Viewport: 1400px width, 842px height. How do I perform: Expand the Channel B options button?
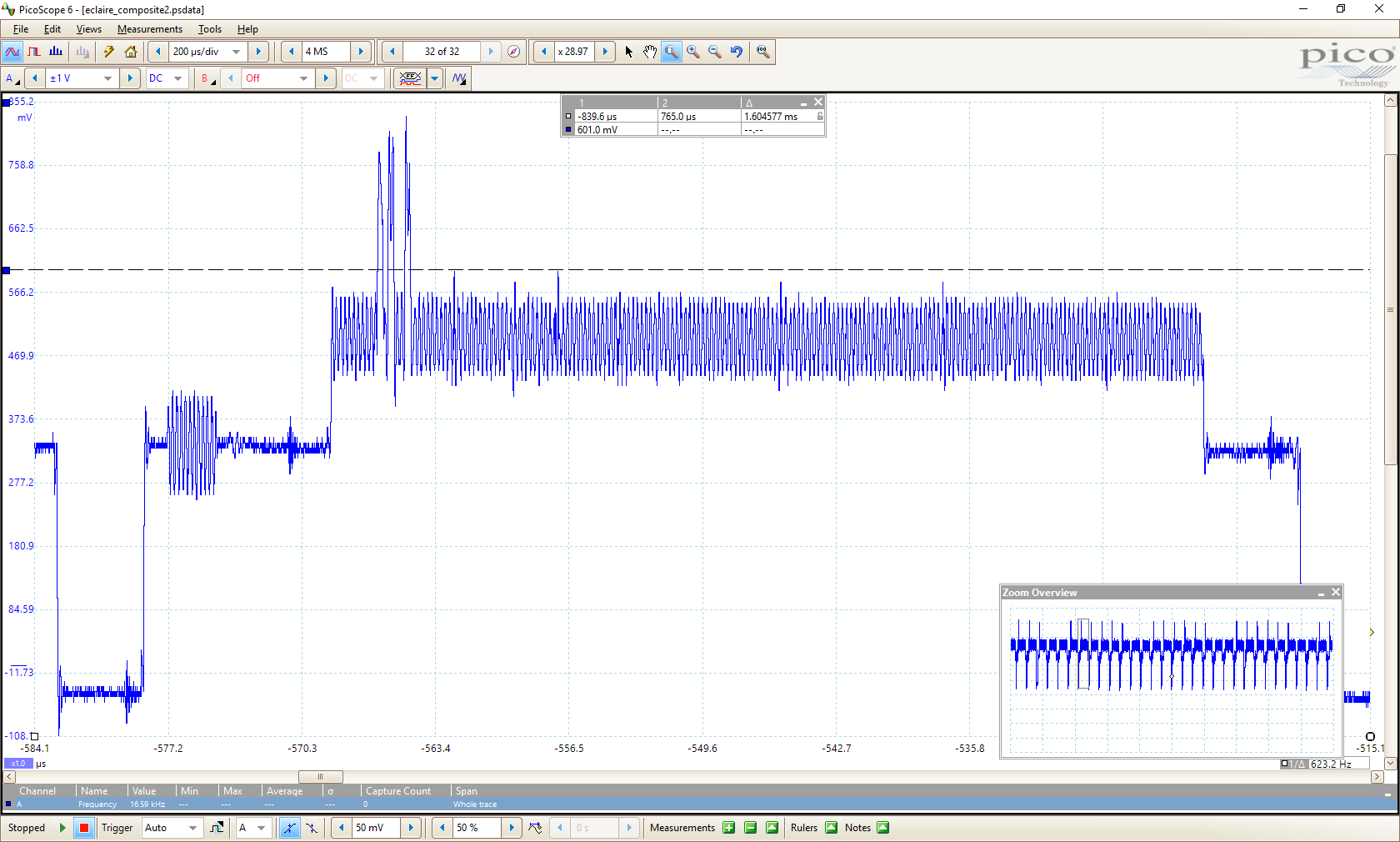[x=207, y=78]
